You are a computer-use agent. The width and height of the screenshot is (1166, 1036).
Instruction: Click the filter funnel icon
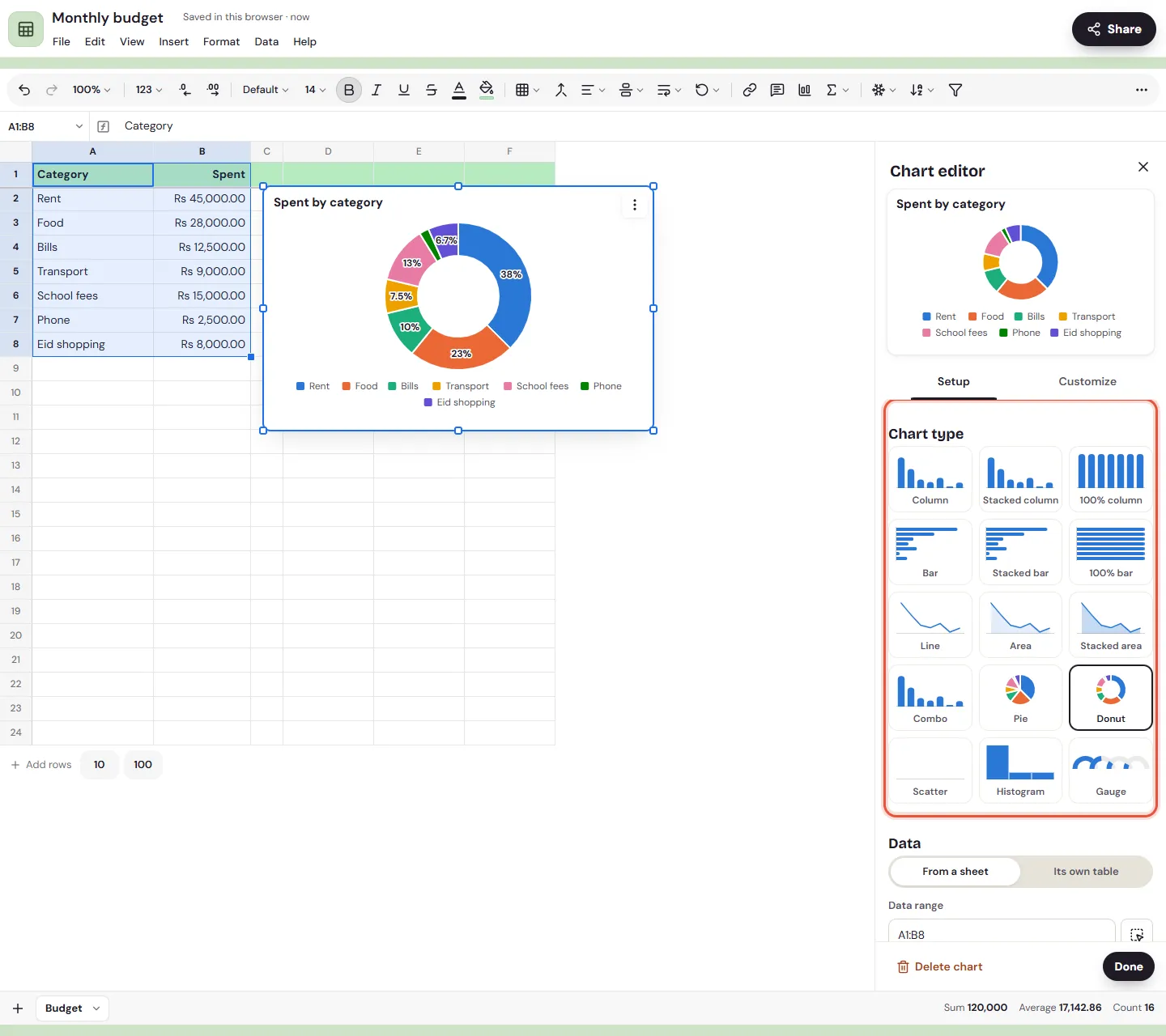tap(955, 90)
